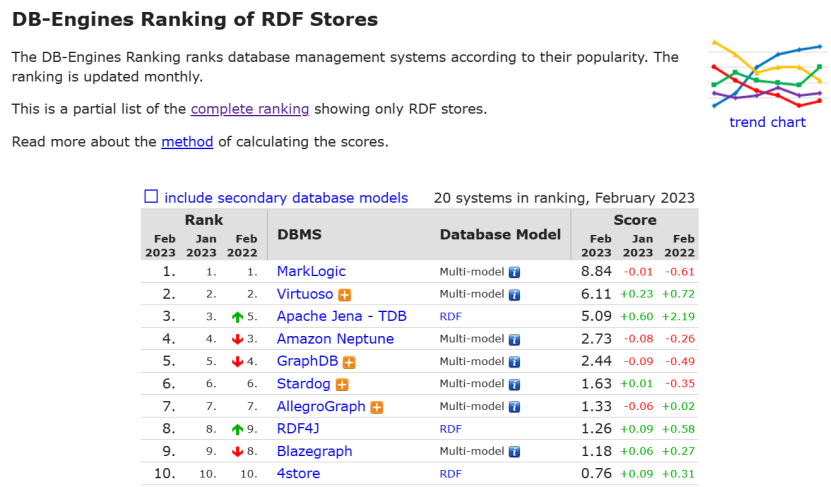
Task: Open the RDF4J link
Action: 298,429
